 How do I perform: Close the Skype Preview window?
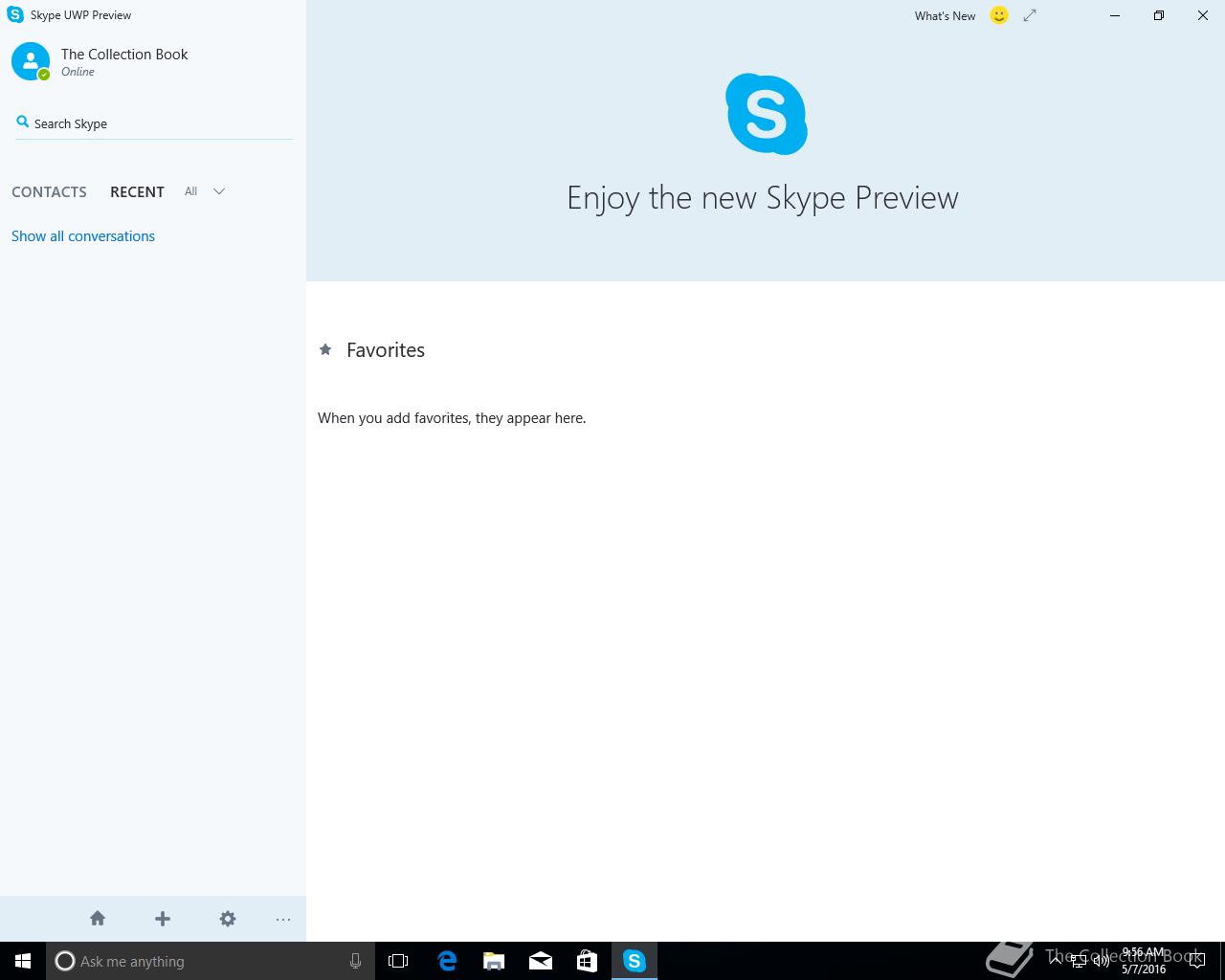(x=1203, y=15)
